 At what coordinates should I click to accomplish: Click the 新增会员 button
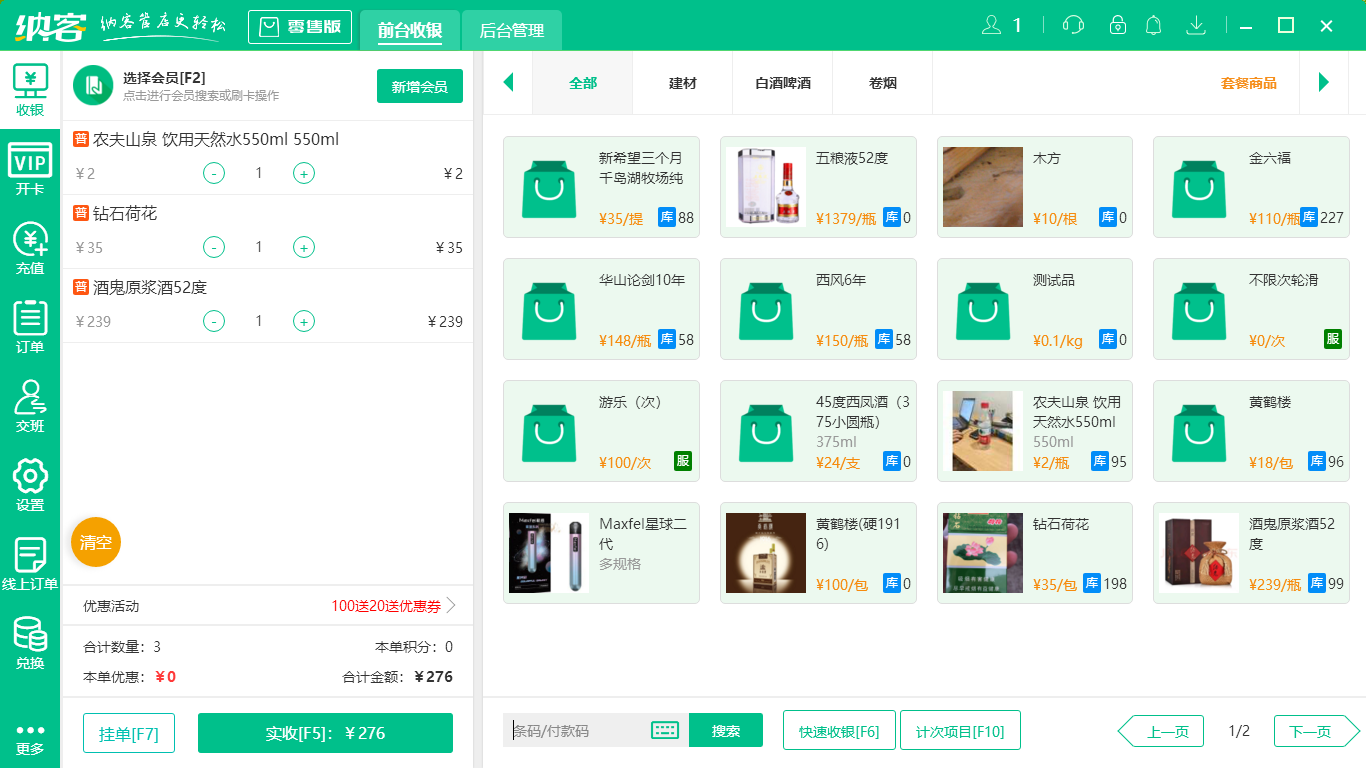point(419,86)
